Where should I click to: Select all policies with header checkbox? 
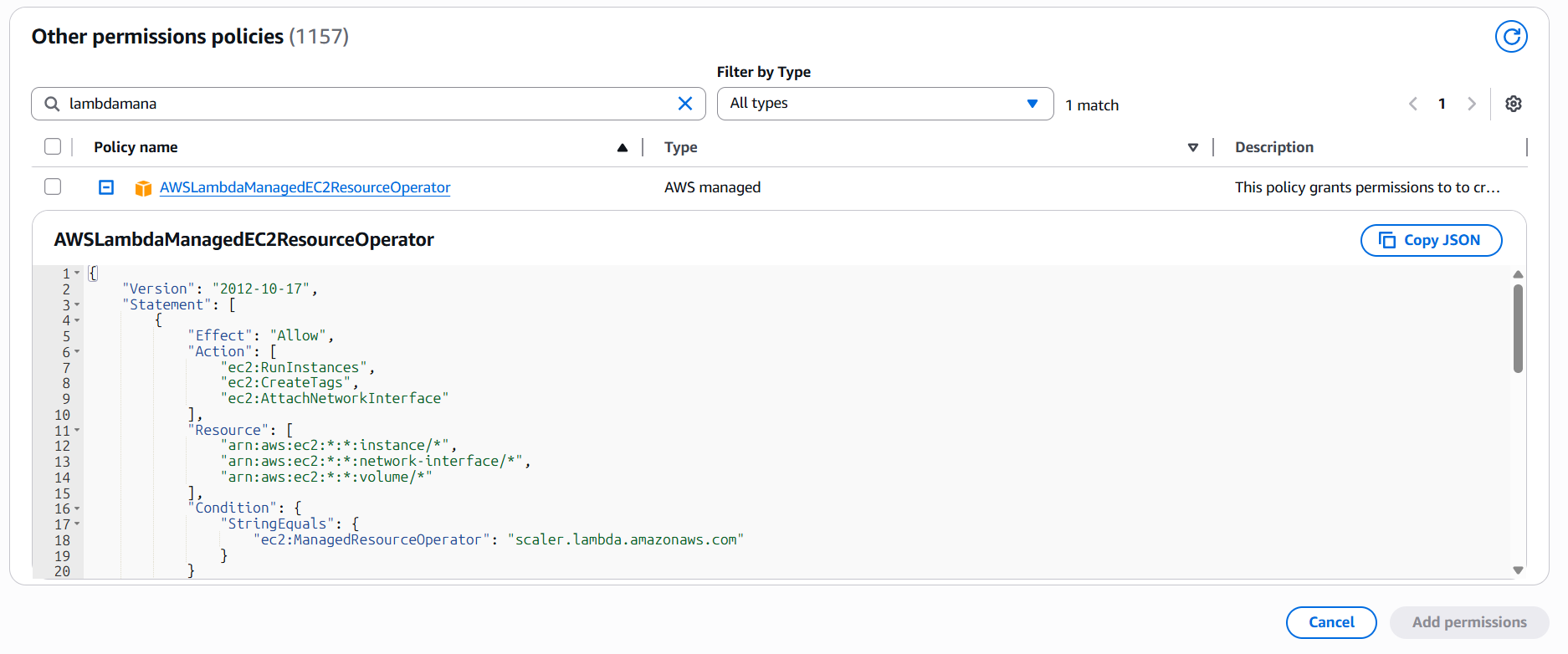[x=53, y=147]
